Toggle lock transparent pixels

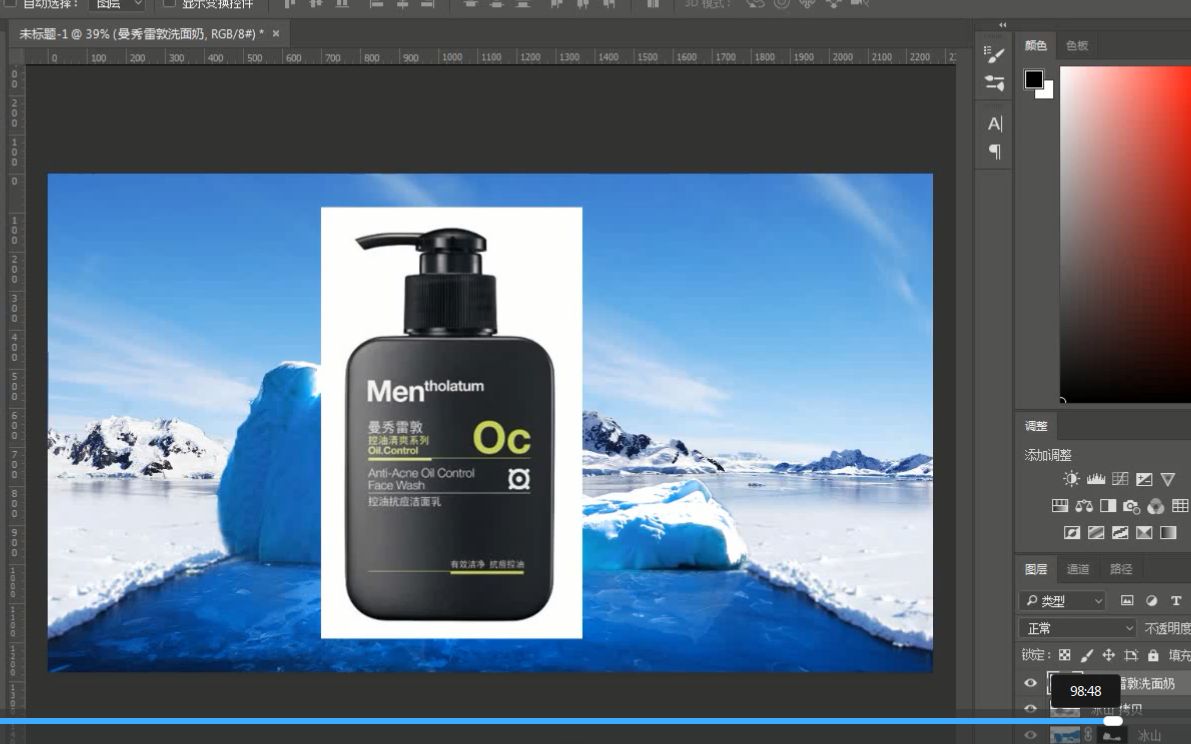pos(1065,655)
